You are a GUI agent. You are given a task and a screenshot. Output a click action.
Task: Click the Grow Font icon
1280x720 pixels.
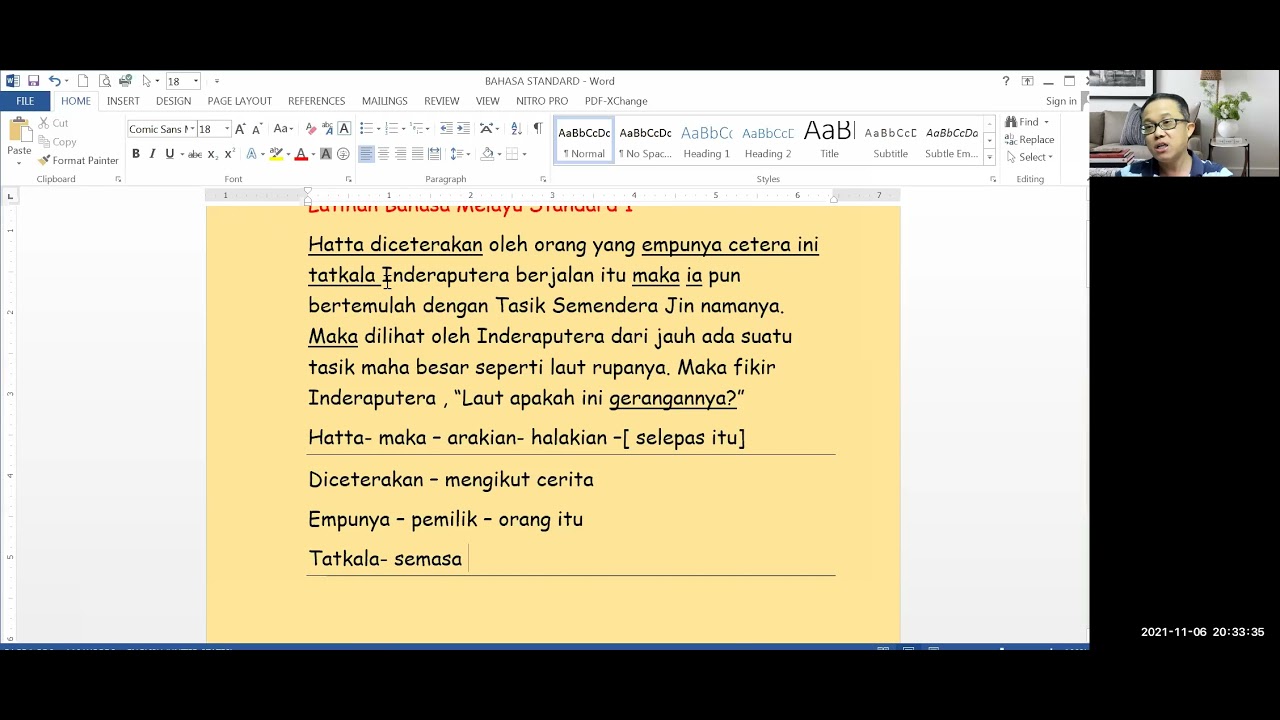(240, 129)
